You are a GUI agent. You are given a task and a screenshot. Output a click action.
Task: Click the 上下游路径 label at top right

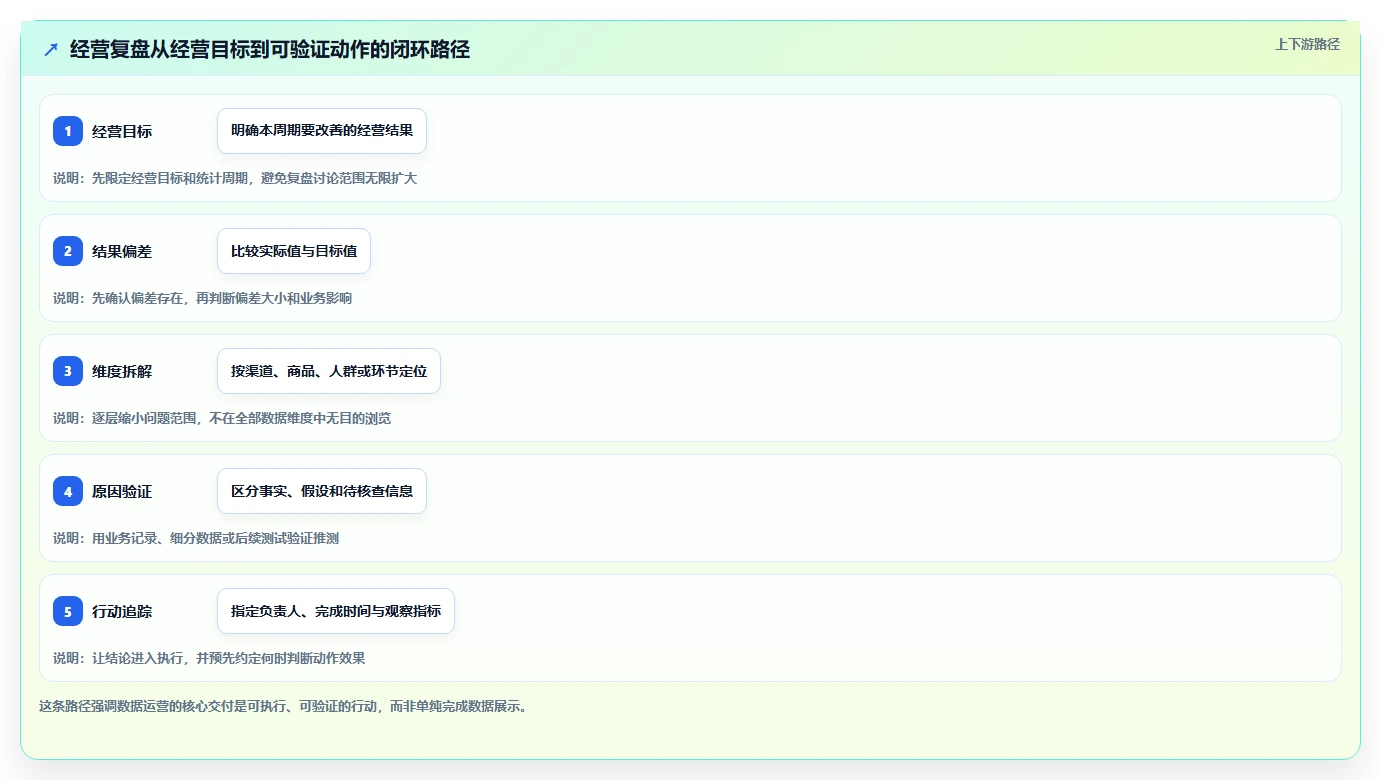(x=1307, y=44)
